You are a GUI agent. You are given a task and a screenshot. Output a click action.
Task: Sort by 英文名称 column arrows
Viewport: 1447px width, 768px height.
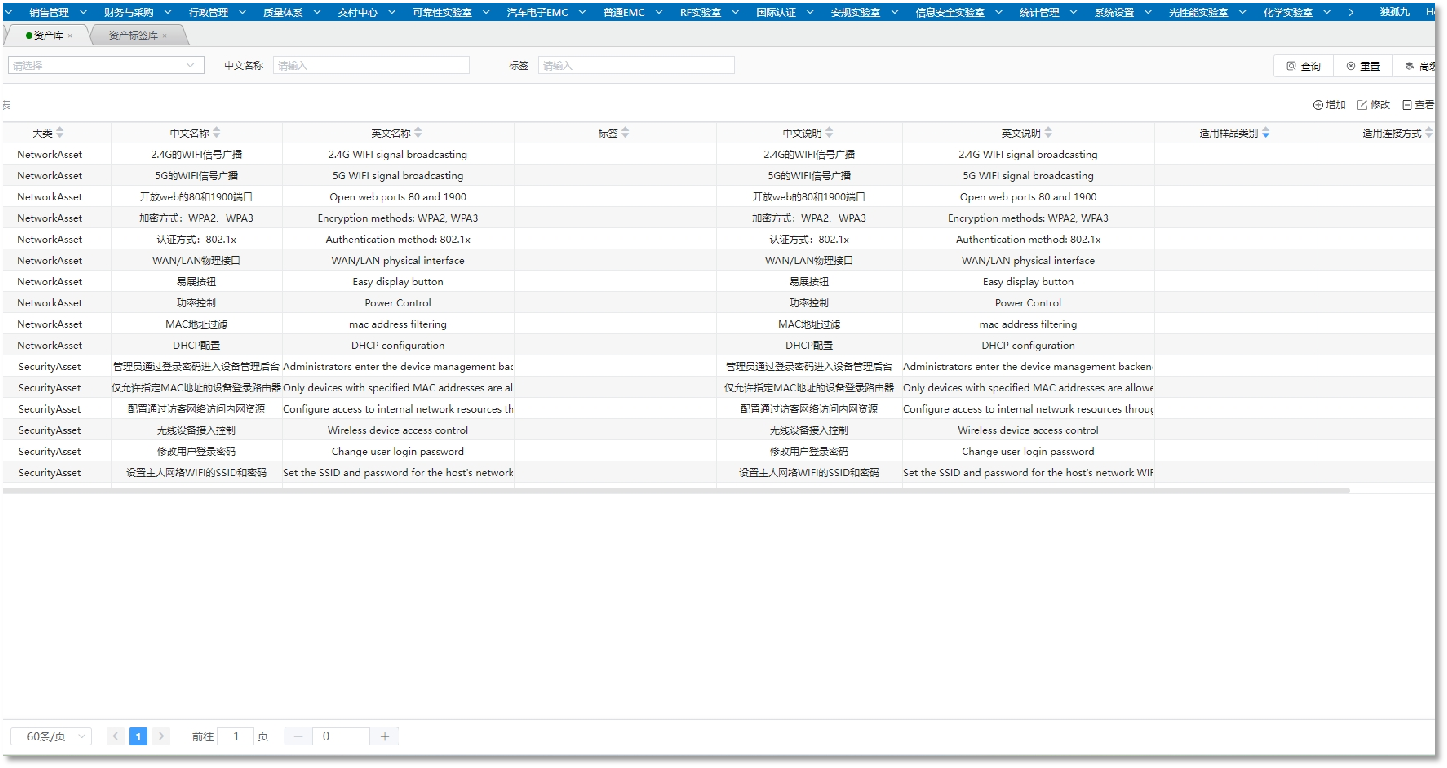pyautogui.click(x=418, y=133)
